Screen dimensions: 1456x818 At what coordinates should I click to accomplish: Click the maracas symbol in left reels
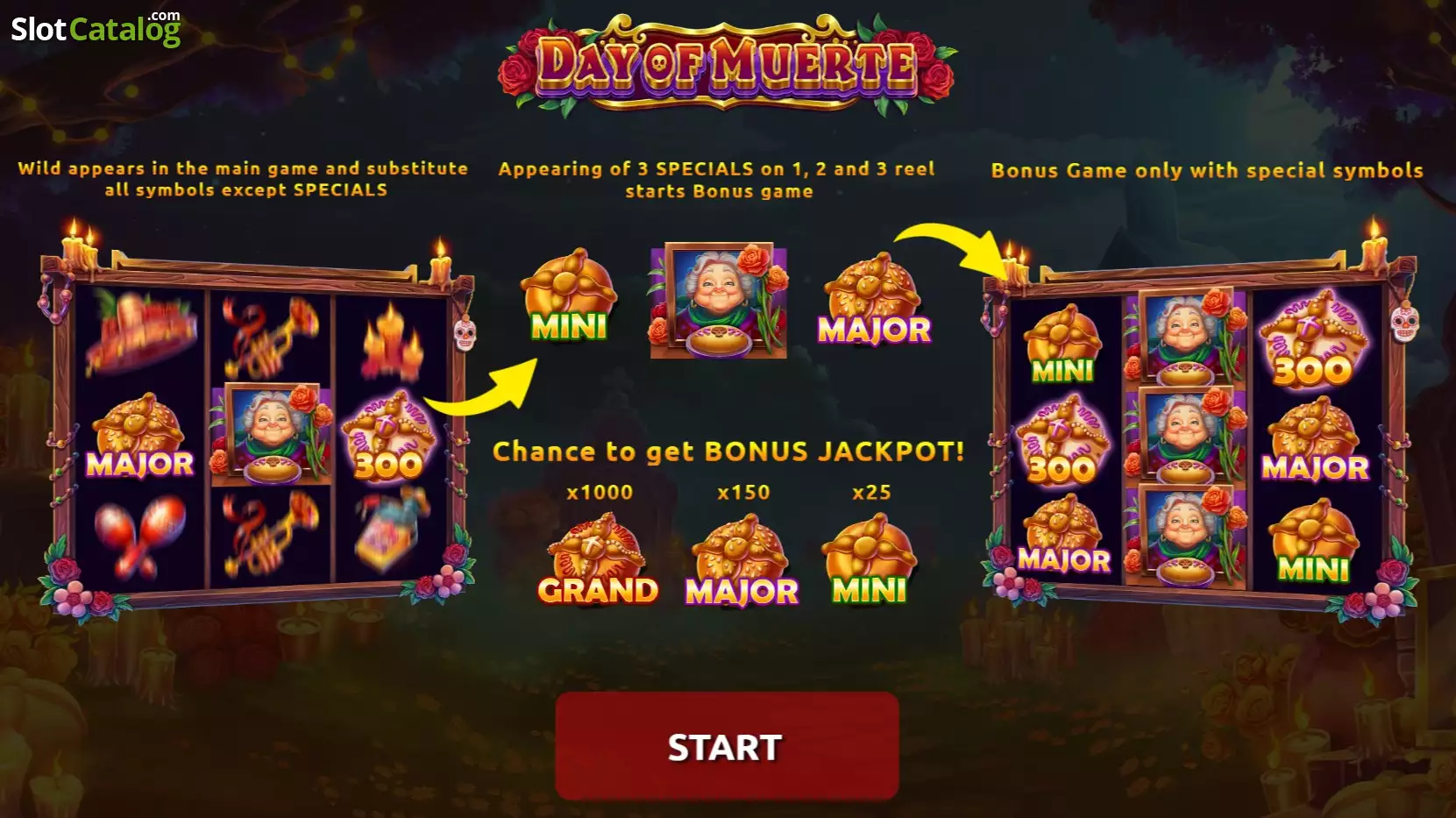click(x=139, y=535)
